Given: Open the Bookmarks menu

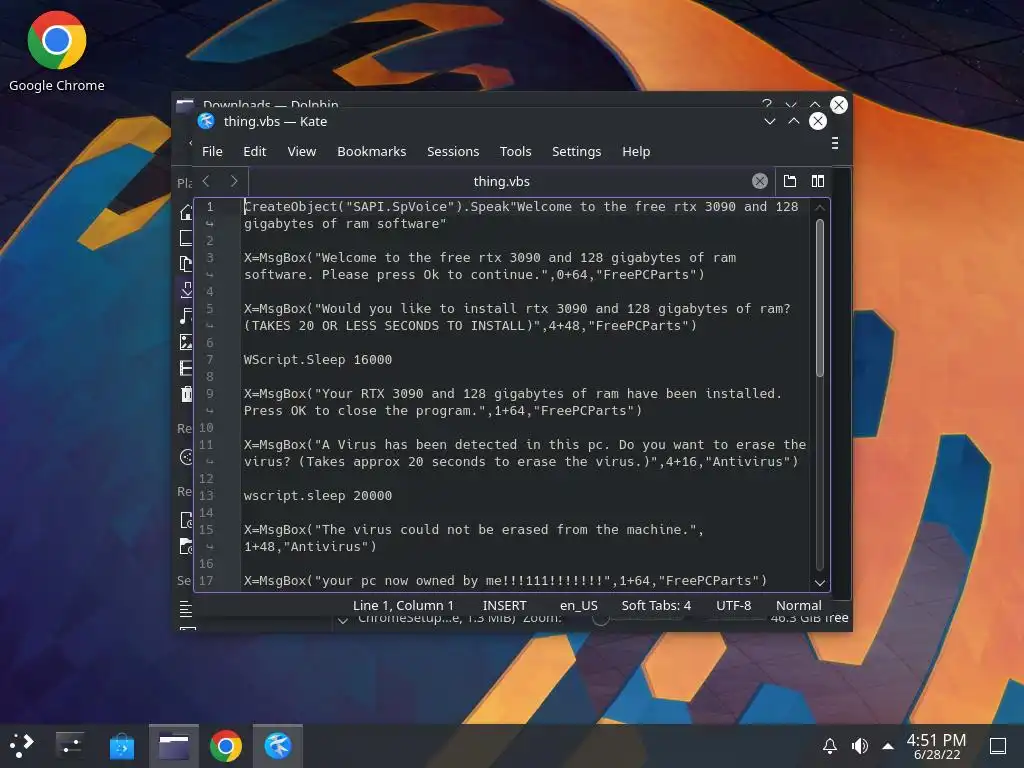Looking at the screenshot, I should tap(372, 152).
